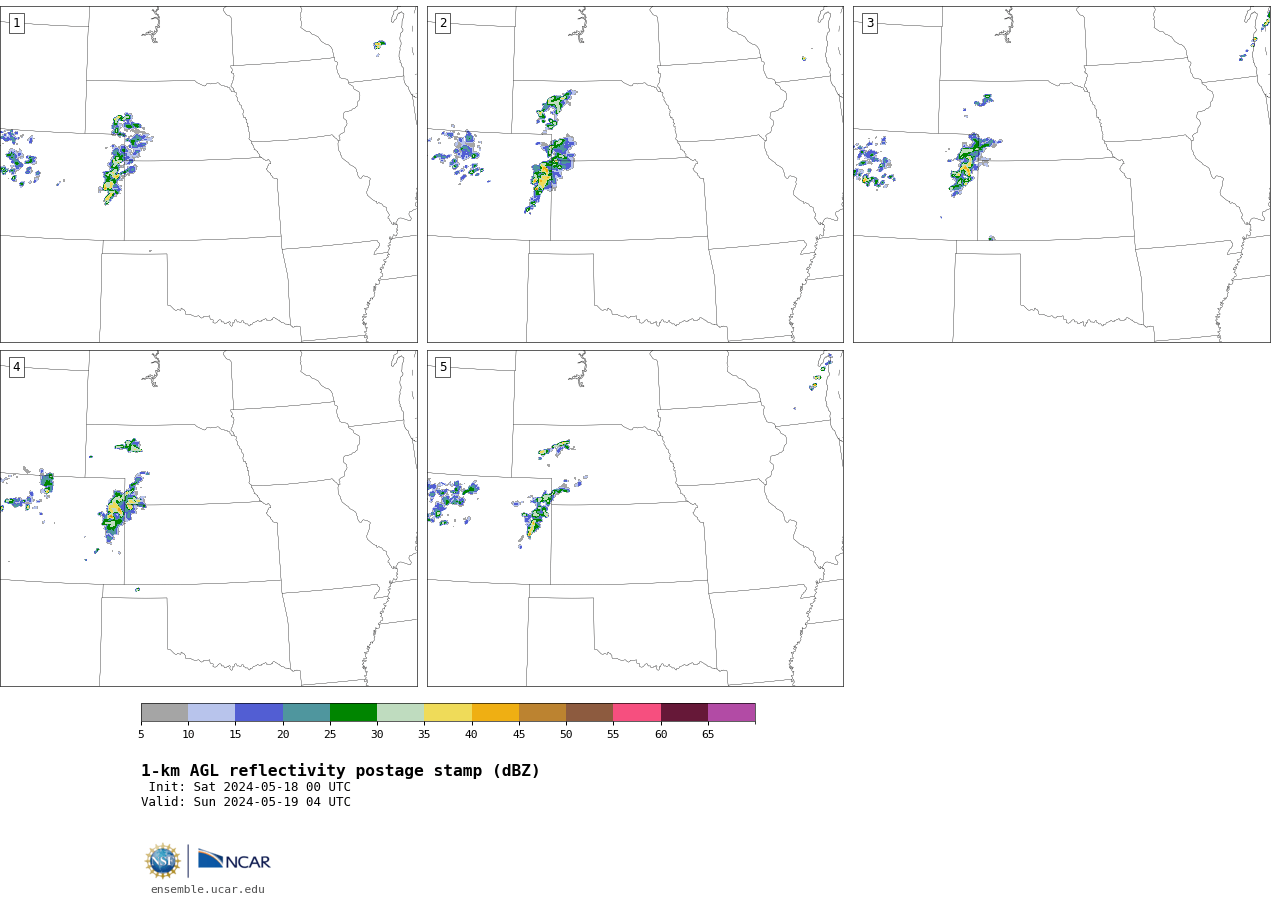This screenshot has height=901, width=1280.
Task: Click the light blue 10-15 dBZ swatch
Action: tap(211, 712)
